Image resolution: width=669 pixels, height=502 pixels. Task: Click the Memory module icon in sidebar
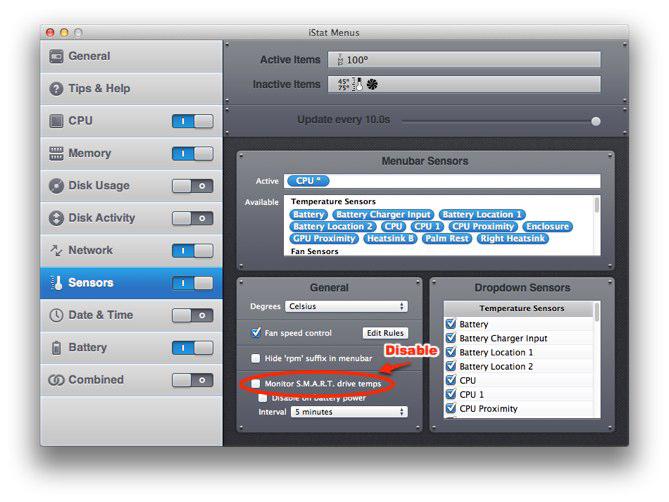click(x=56, y=153)
